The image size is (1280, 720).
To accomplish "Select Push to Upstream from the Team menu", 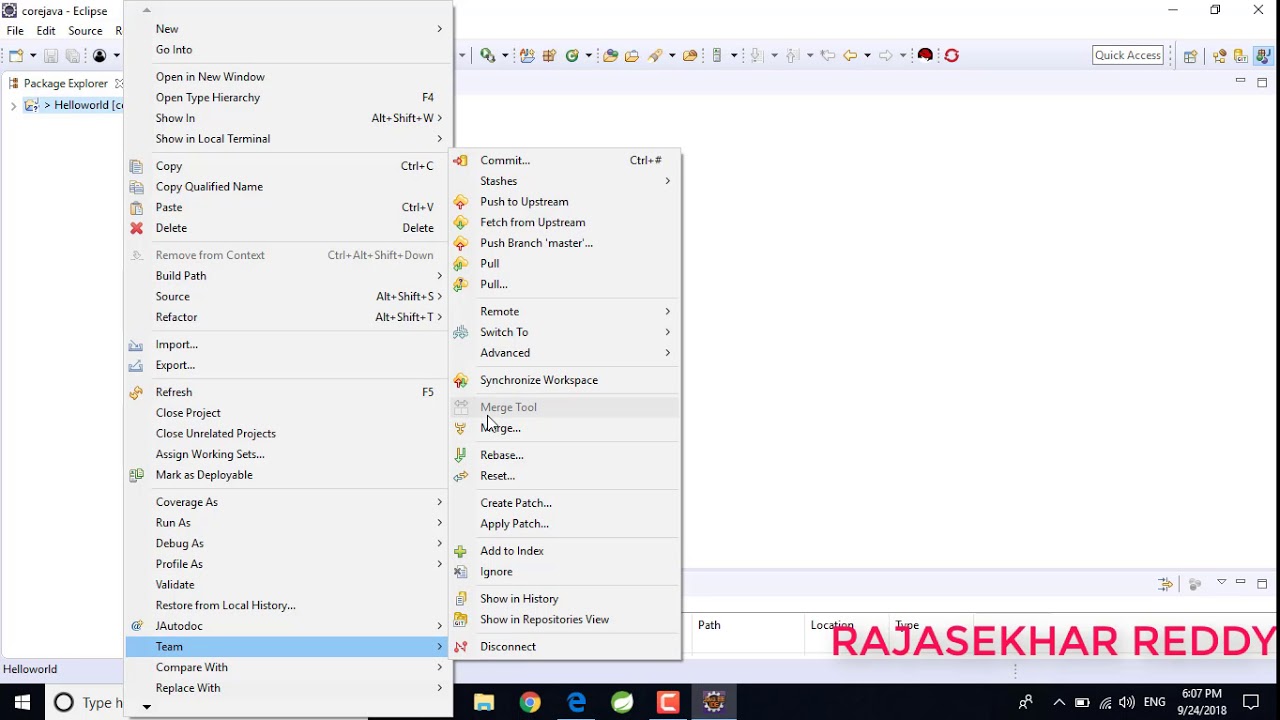I will (x=524, y=202).
